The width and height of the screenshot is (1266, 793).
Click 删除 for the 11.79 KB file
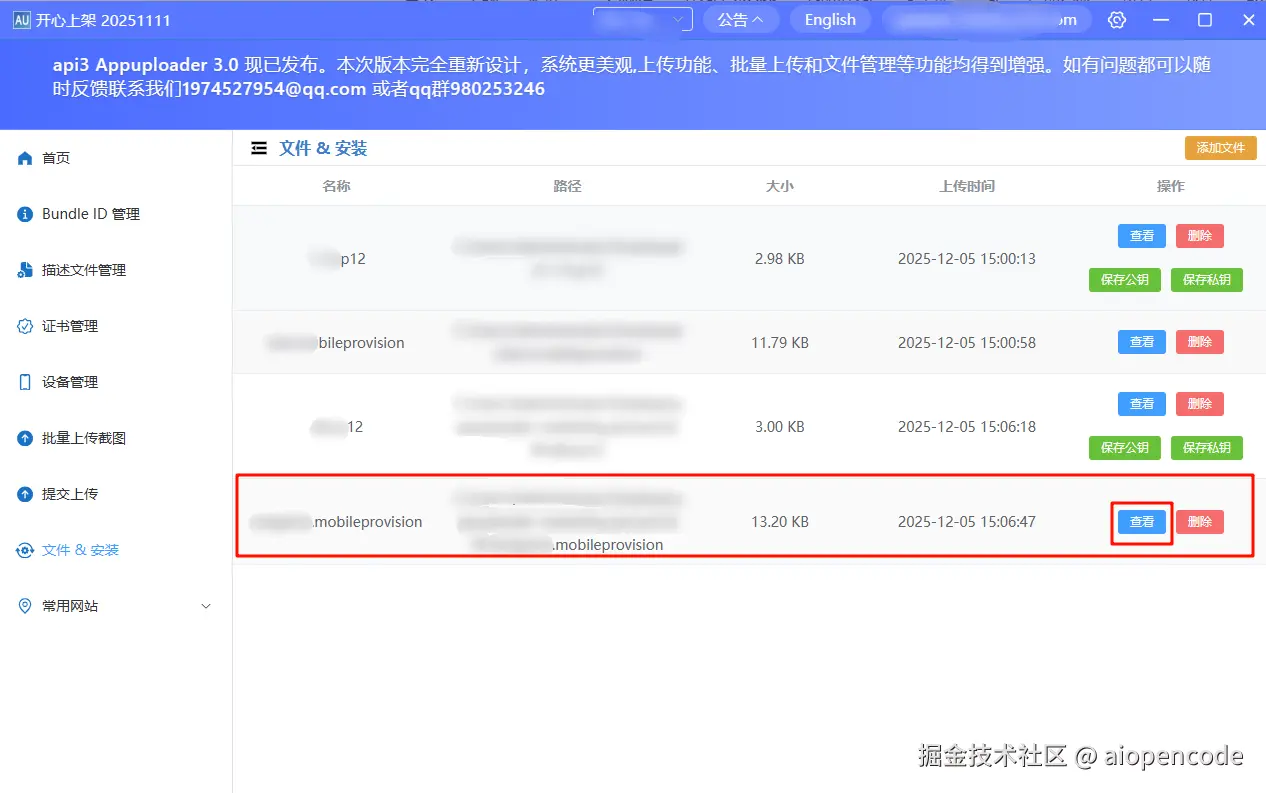click(x=1200, y=342)
